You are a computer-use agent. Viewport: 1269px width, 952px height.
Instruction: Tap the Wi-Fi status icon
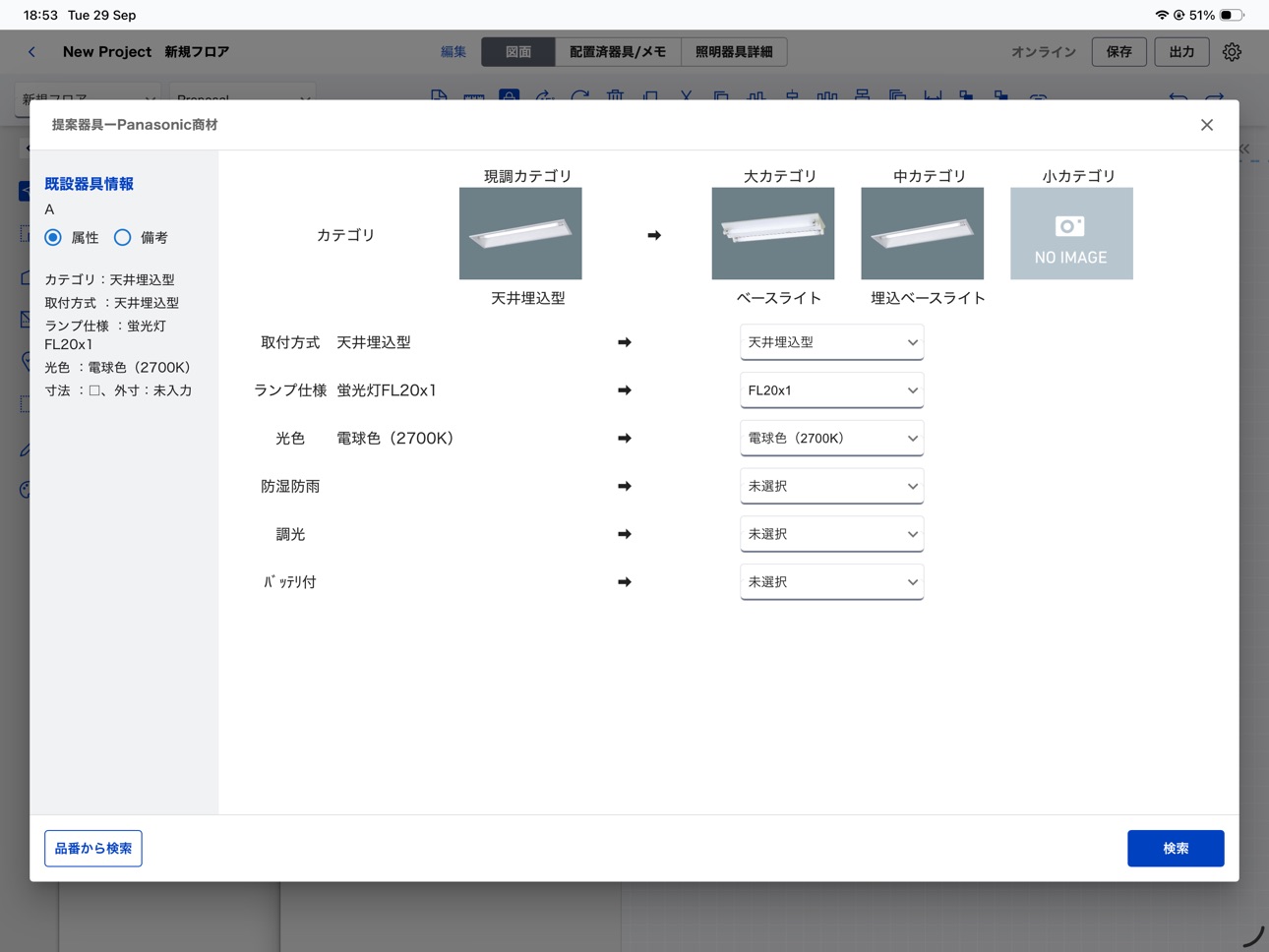point(1162,15)
